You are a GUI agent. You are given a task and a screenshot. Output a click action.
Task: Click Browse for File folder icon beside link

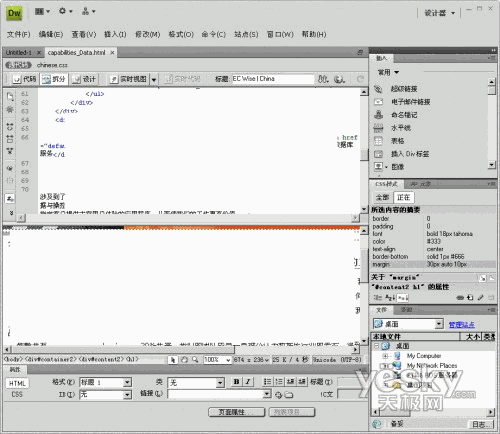(x=289, y=395)
